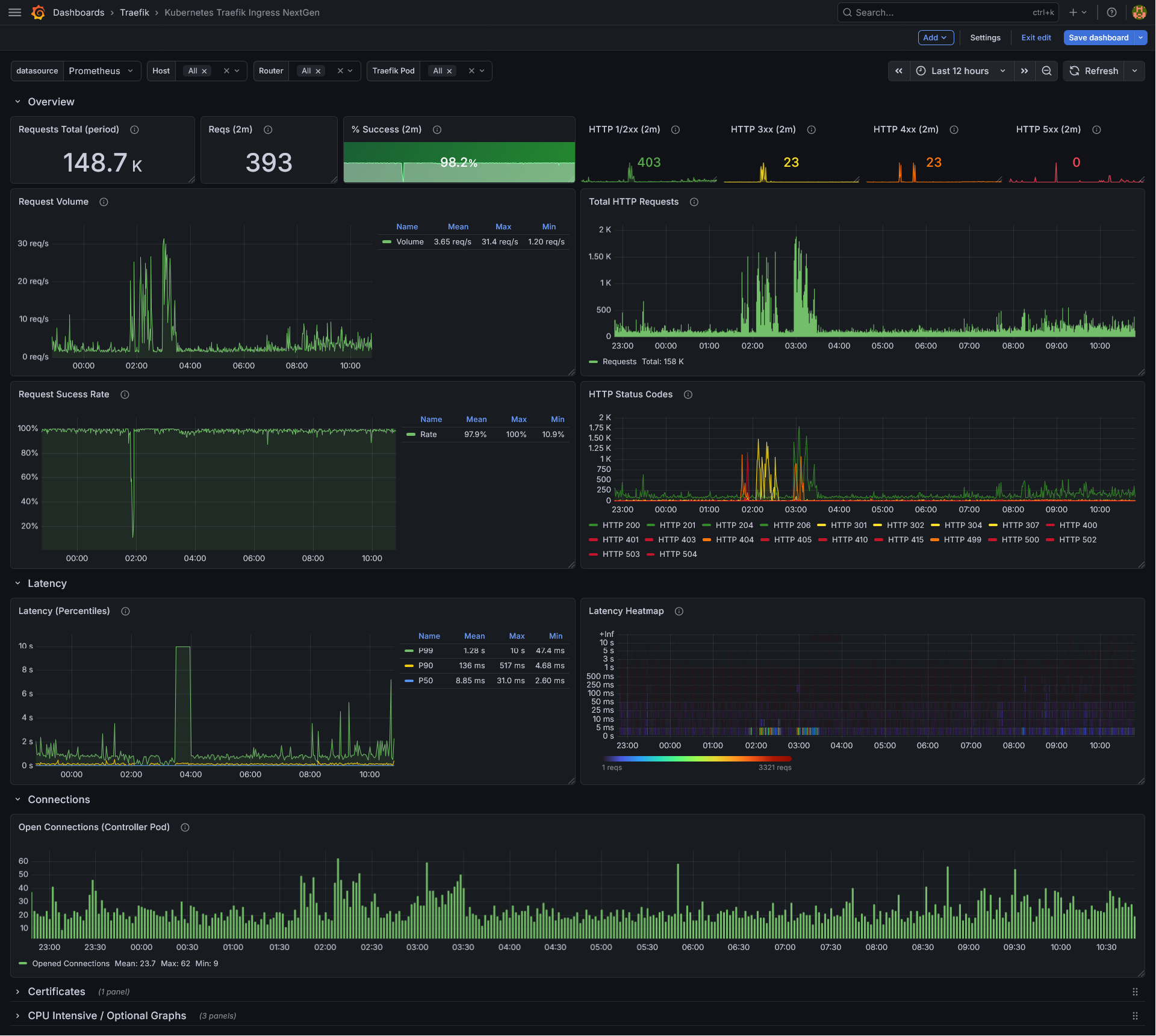Image resolution: width=1156 pixels, height=1036 pixels.
Task: Remove the All value from Router filter
Action: [318, 71]
